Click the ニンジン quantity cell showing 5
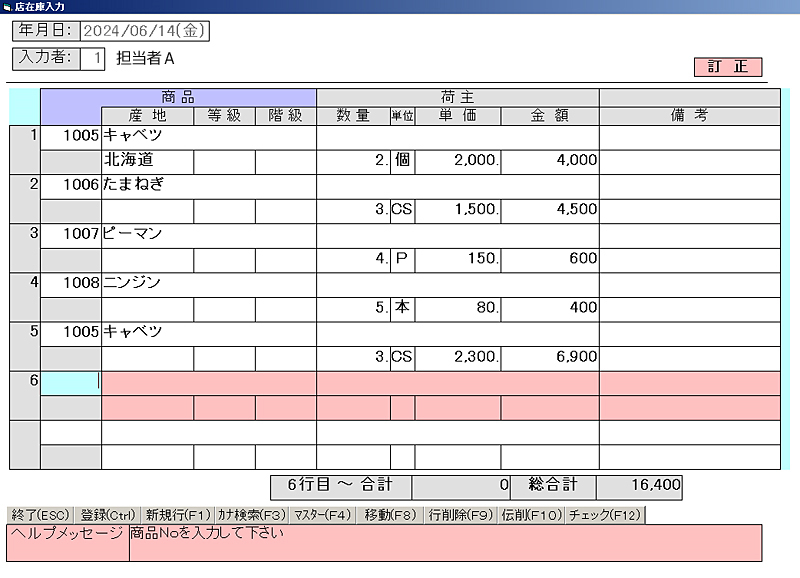 point(353,307)
